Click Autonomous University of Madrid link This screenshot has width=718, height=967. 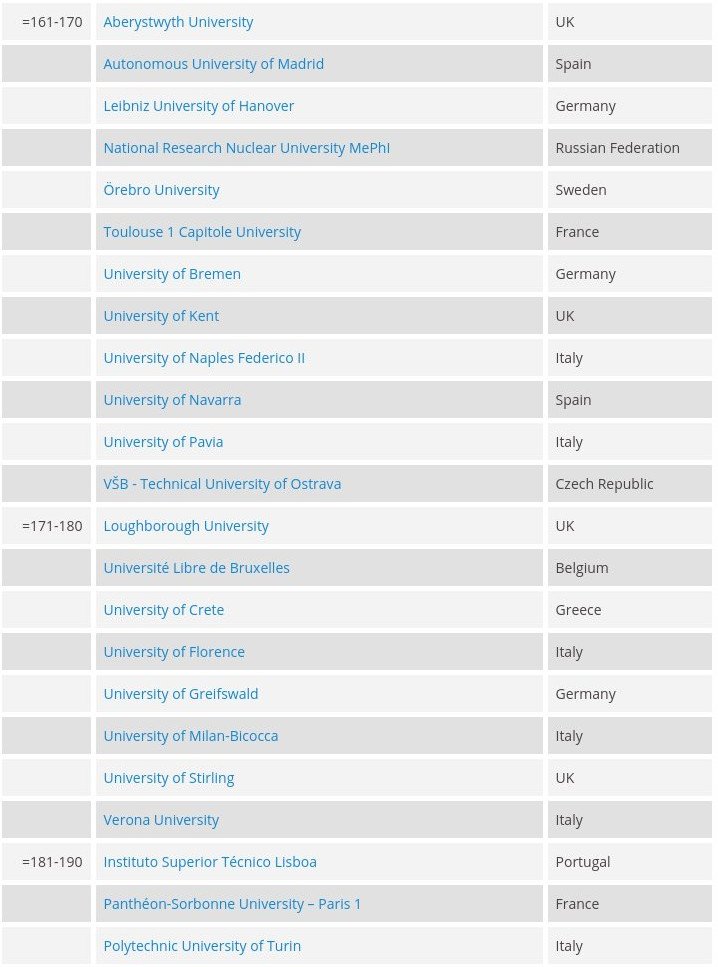[213, 64]
